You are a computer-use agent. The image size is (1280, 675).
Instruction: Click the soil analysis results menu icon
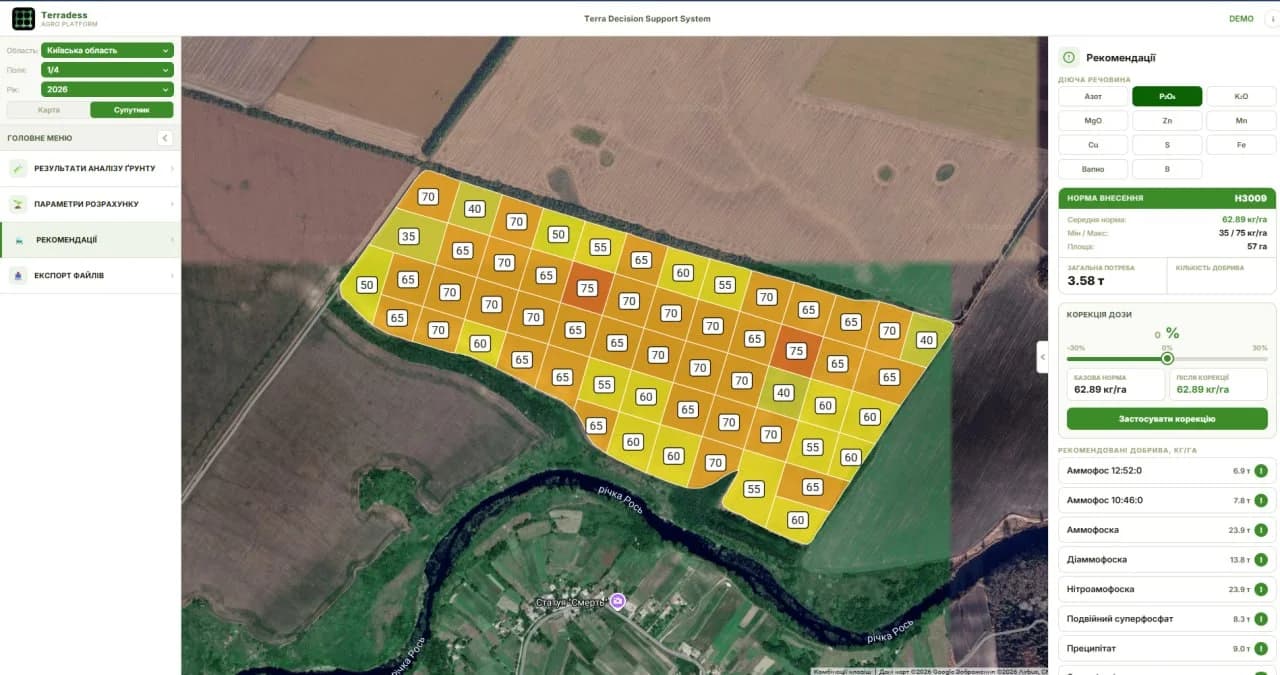point(18,168)
